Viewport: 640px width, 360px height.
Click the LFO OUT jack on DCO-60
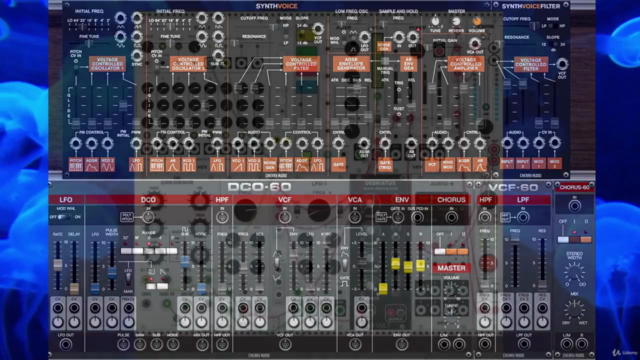pyautogui.click(x=66, y=345)
